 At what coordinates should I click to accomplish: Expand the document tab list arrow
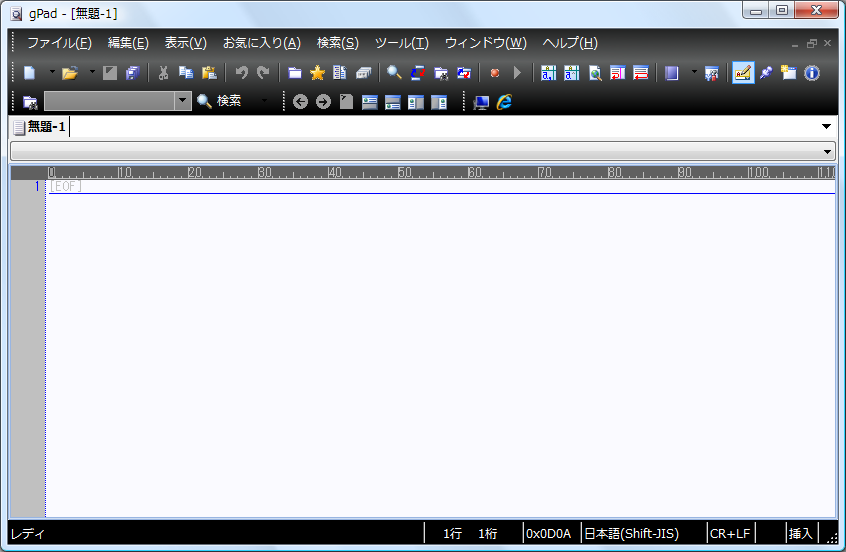826,127
